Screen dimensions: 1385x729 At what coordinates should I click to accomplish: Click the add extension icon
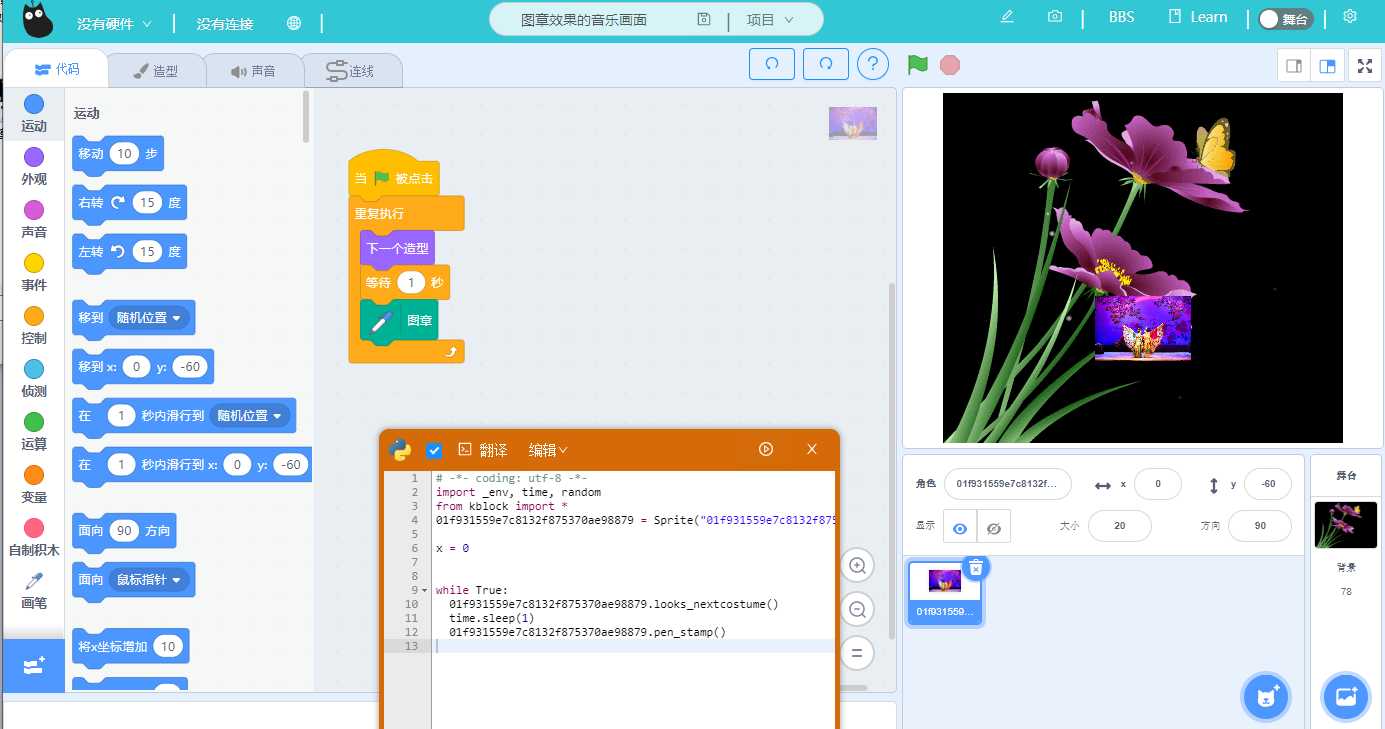coord(33,666)
